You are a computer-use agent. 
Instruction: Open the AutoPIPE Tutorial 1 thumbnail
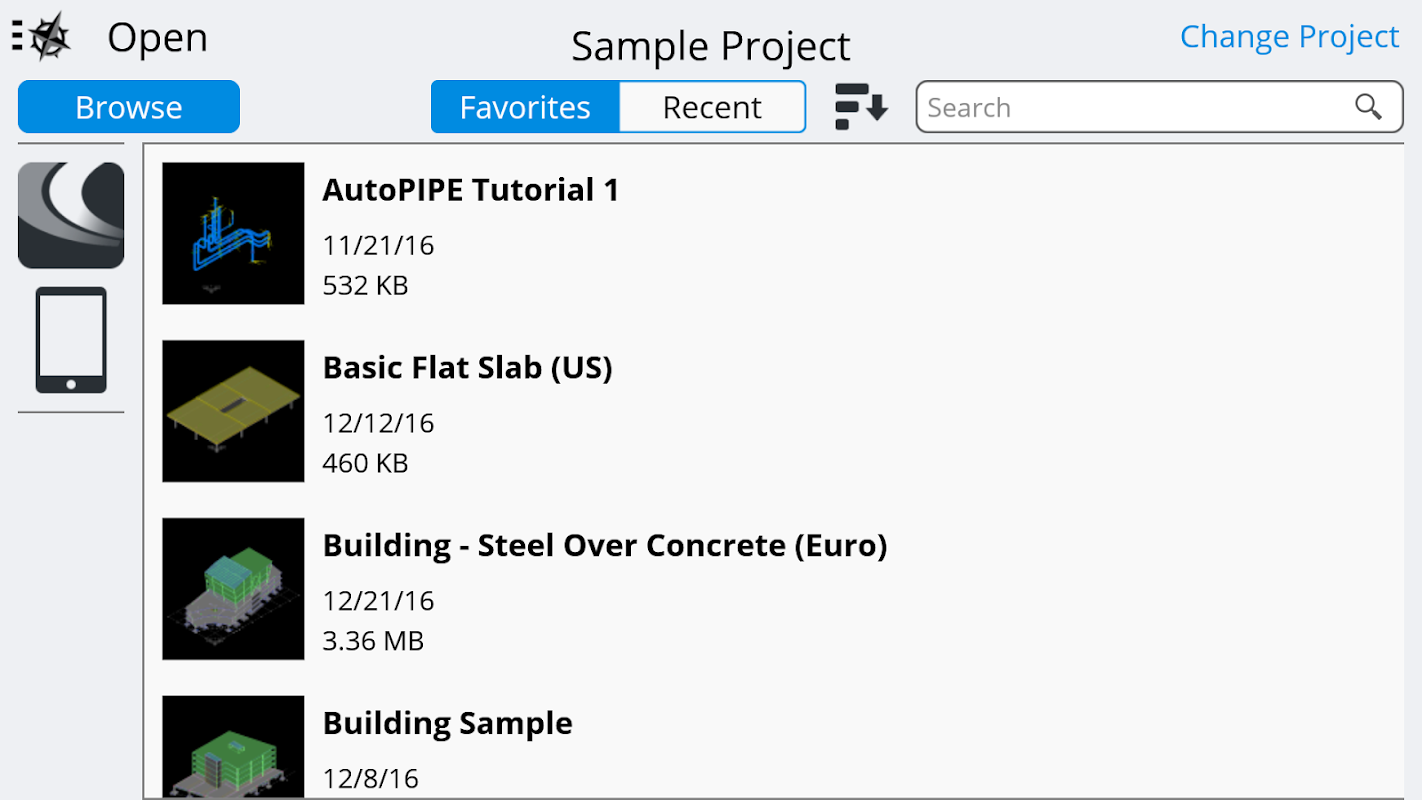(233, 233)
